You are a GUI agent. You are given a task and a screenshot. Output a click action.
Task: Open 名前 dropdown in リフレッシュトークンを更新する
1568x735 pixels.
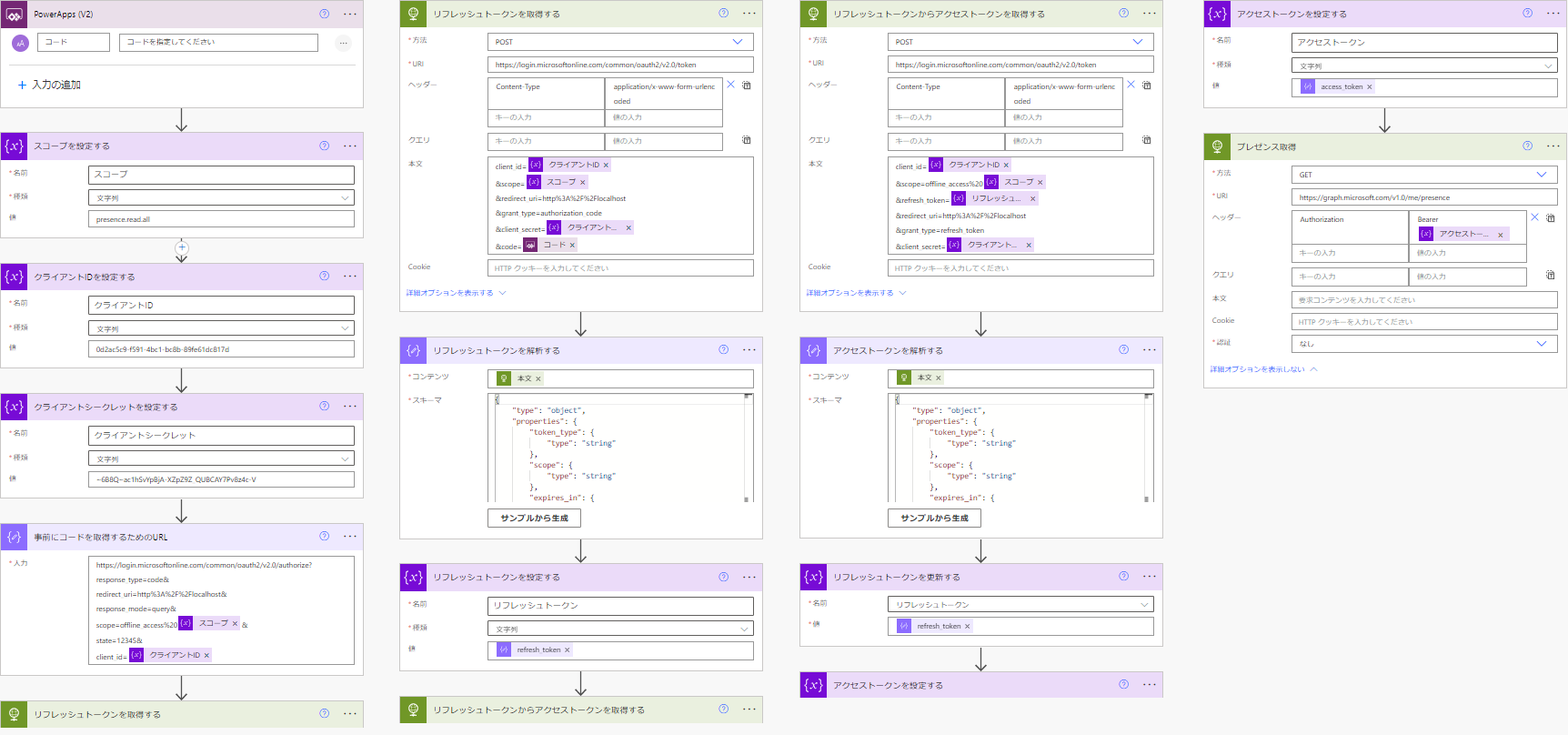click(x=1020, y=604)
